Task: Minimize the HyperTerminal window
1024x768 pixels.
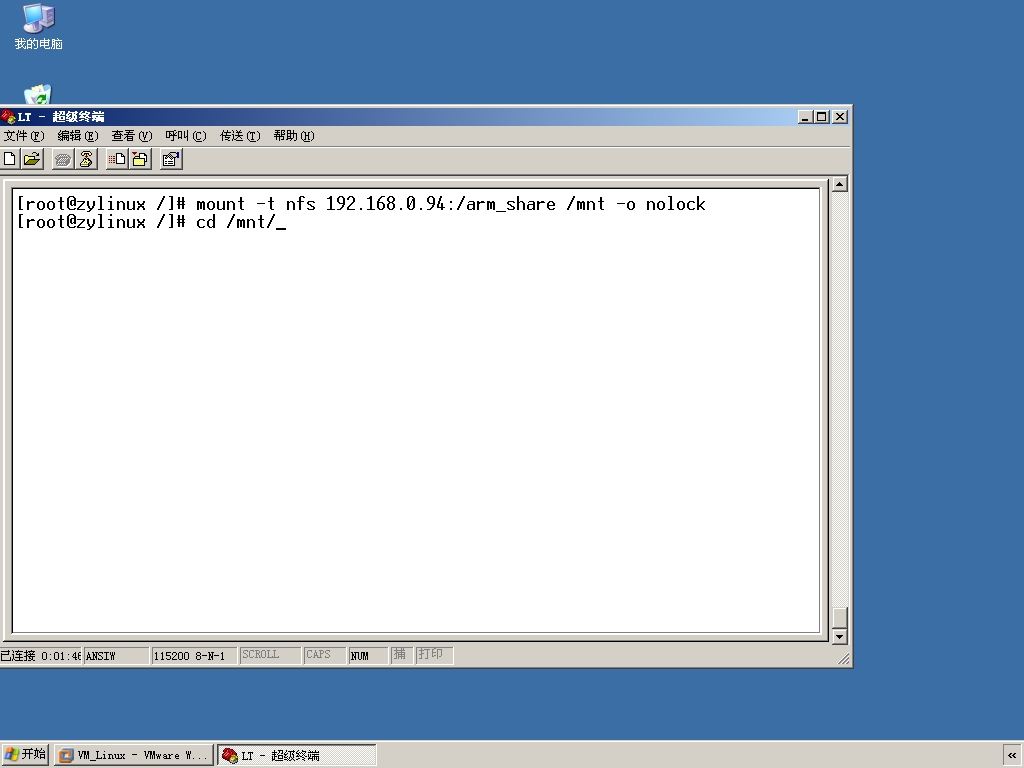Action: pos(805,117)
